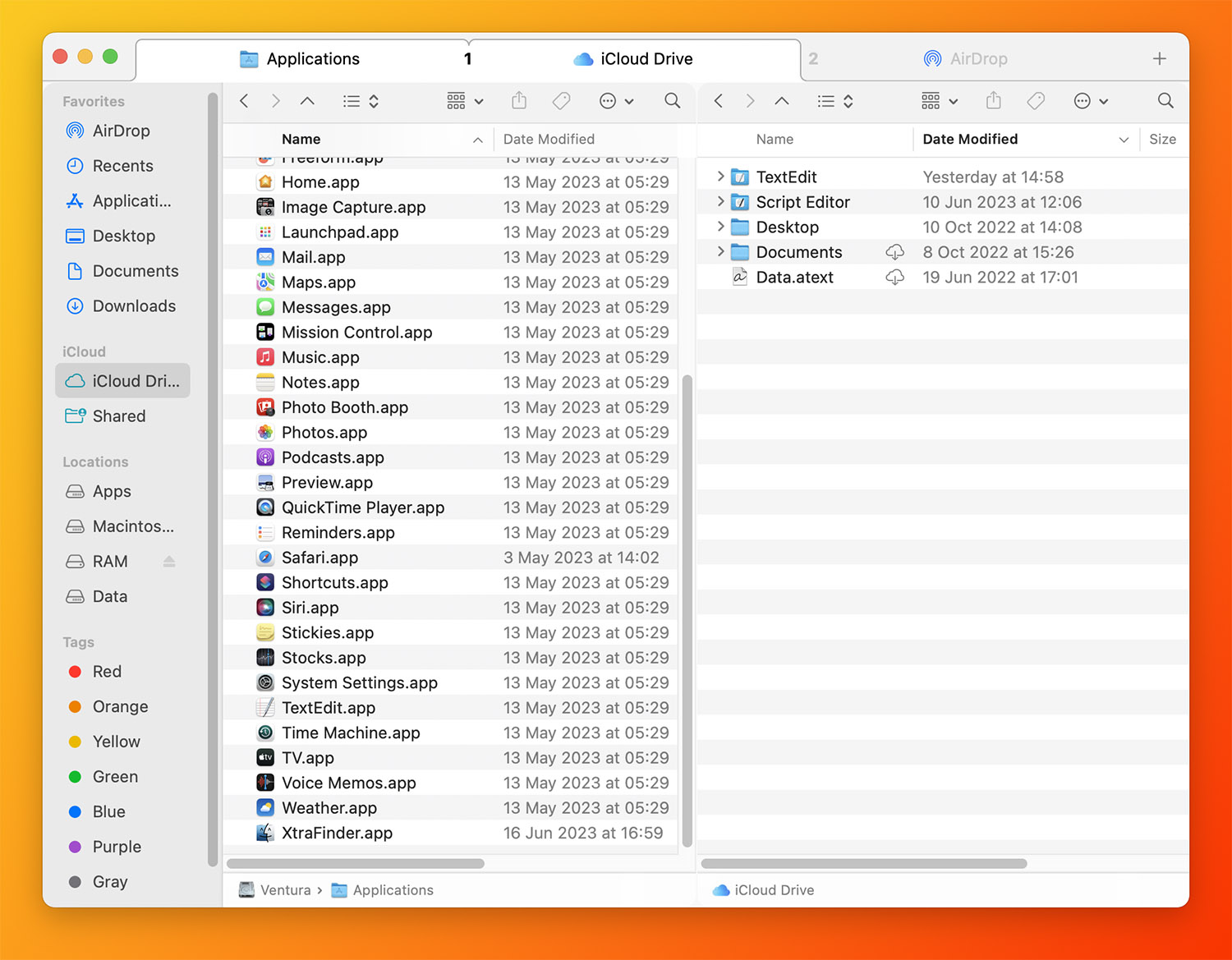
Task: Download Data.atext via its cloud icon
Action: click(894, 278)
